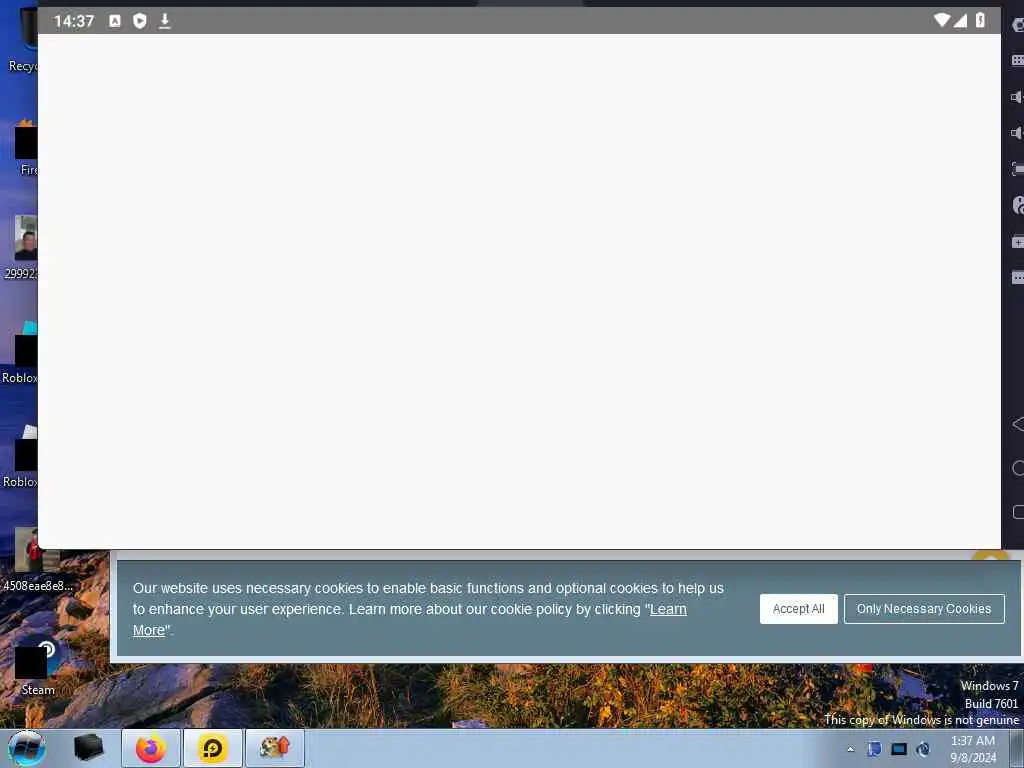Viewport: 1024px width, 768px height.
Task: Tap the letter A icon in status bar
Action: (x=115, y=21)
